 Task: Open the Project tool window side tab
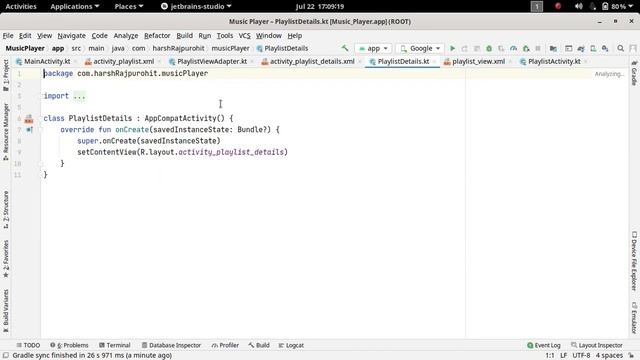tap(6, 76)
